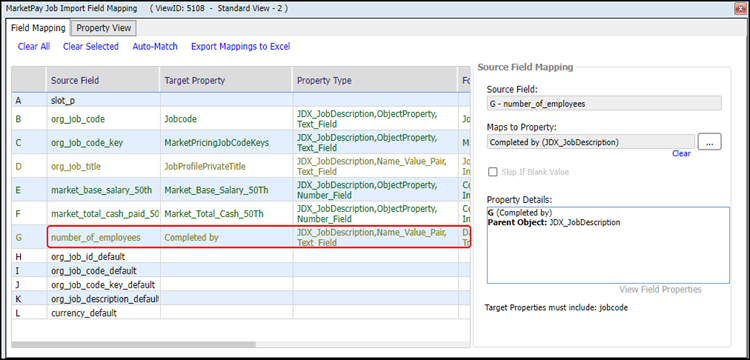Toggle Skip If Blank Value checkbox
This screenshot has width=750, height=360.
pos(492,172)
